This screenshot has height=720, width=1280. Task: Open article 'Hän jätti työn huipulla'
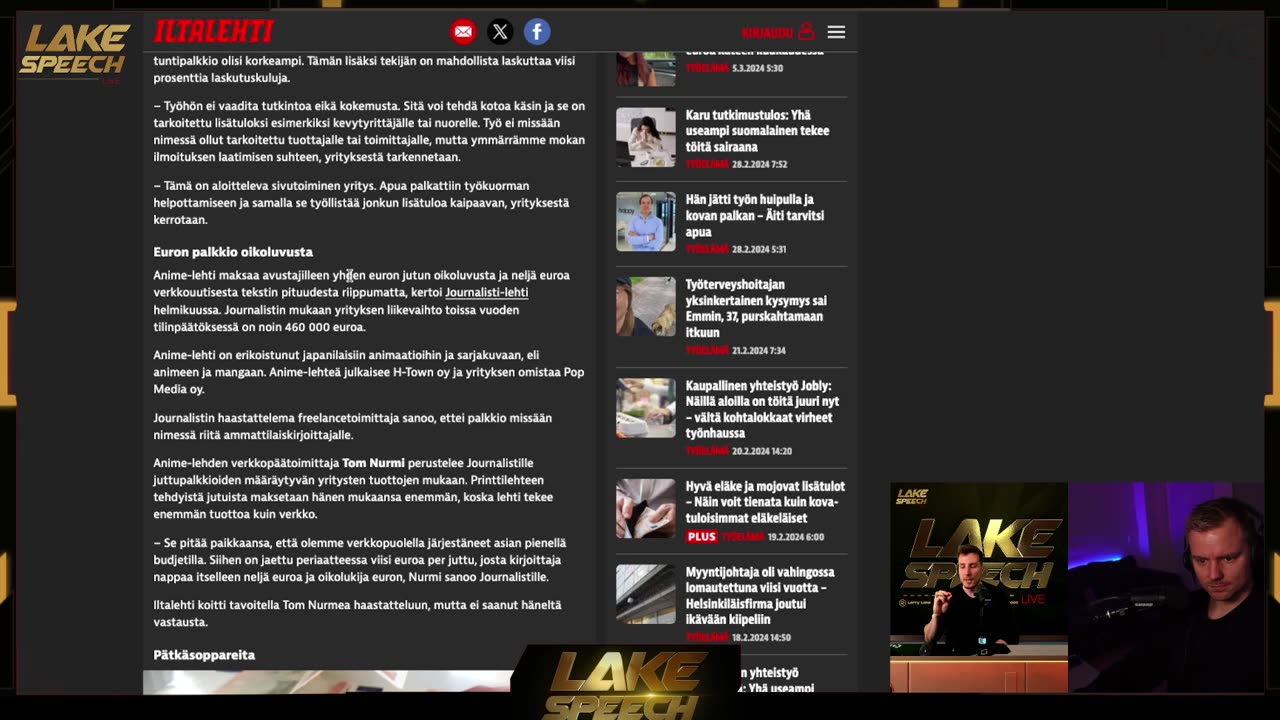point(755,215)
